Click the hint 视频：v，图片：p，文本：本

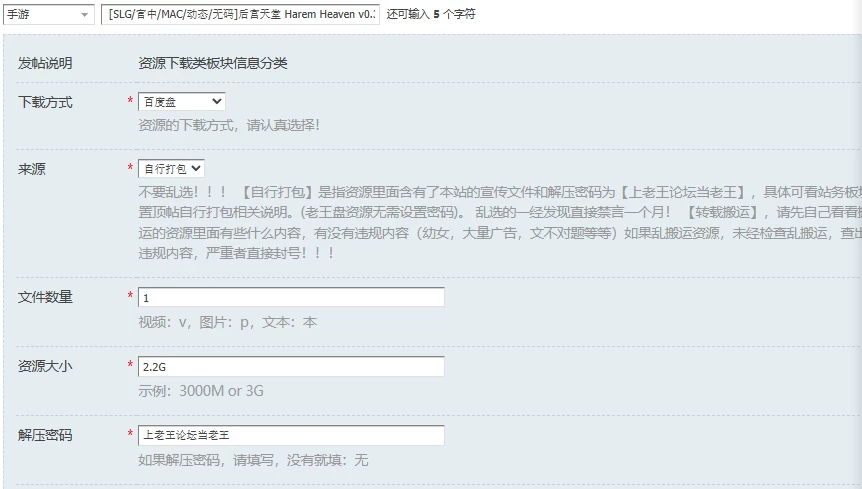pyautogui.click(x=228, y=322)
